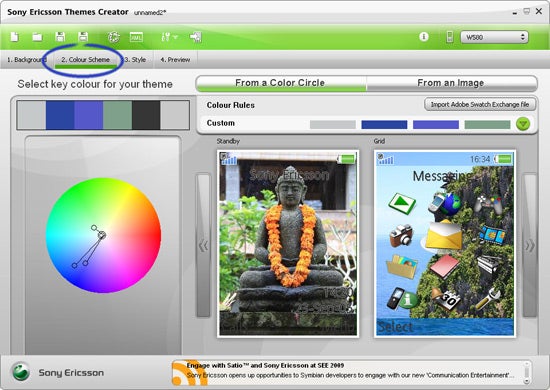This screenshot has height=390, width=550.
Task: Select the green swatch in the Custom row
Action: (487, 125)
